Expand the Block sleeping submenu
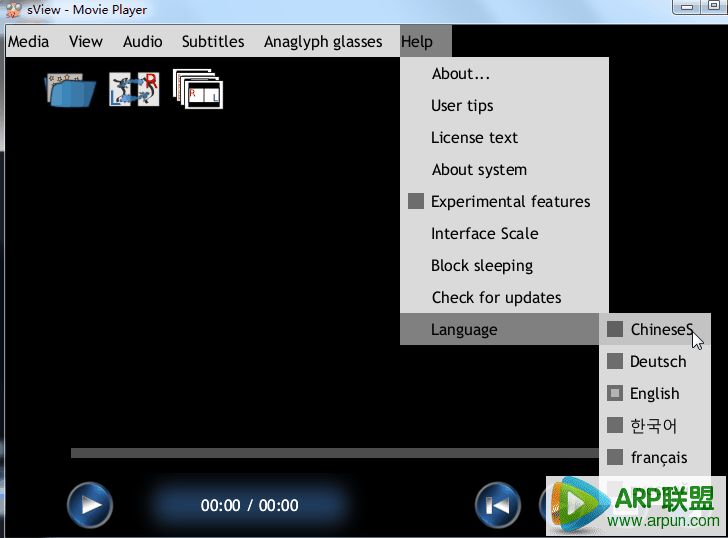 [x=504, y=266]
